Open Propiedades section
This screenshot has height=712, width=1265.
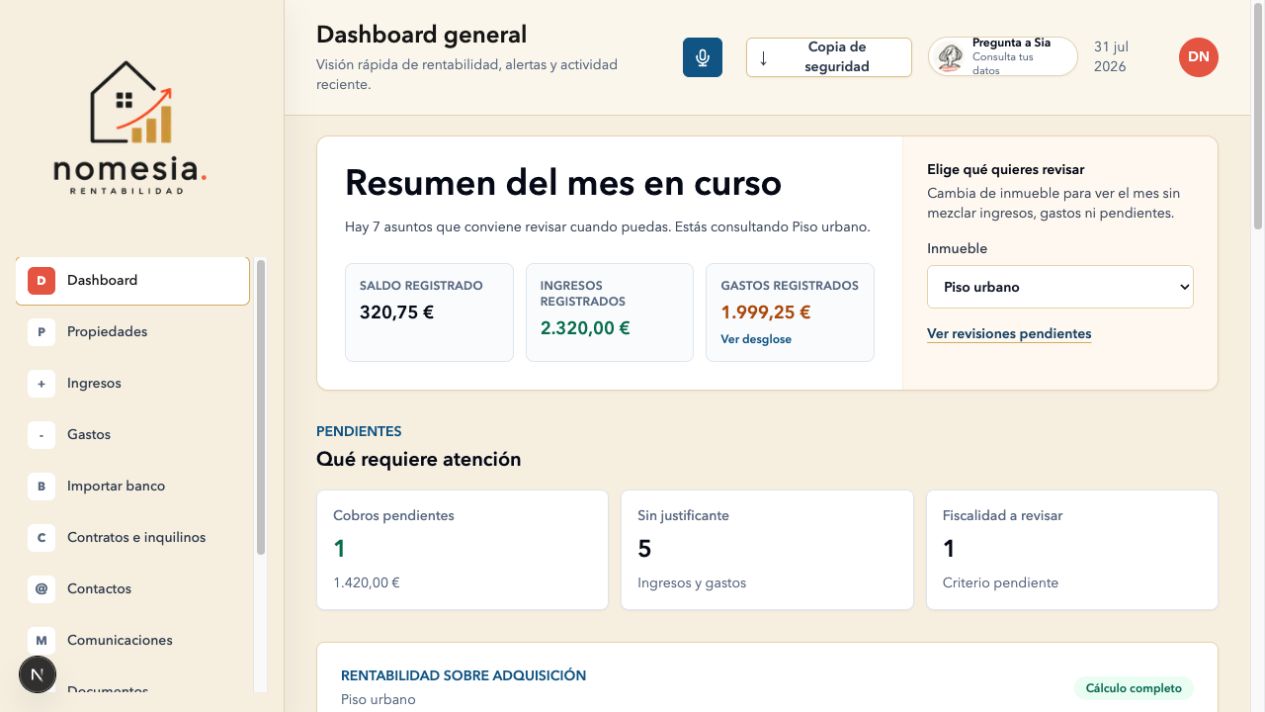[x=132, y=332]
